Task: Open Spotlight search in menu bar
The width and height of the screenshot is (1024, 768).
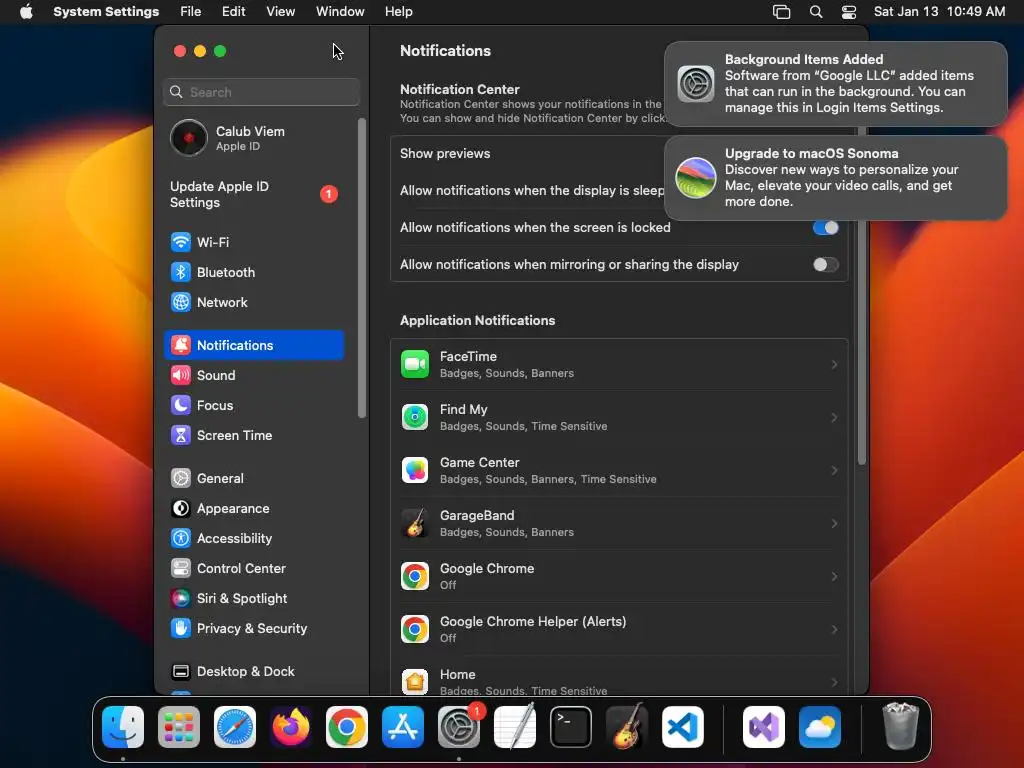Action: [816, 12]
